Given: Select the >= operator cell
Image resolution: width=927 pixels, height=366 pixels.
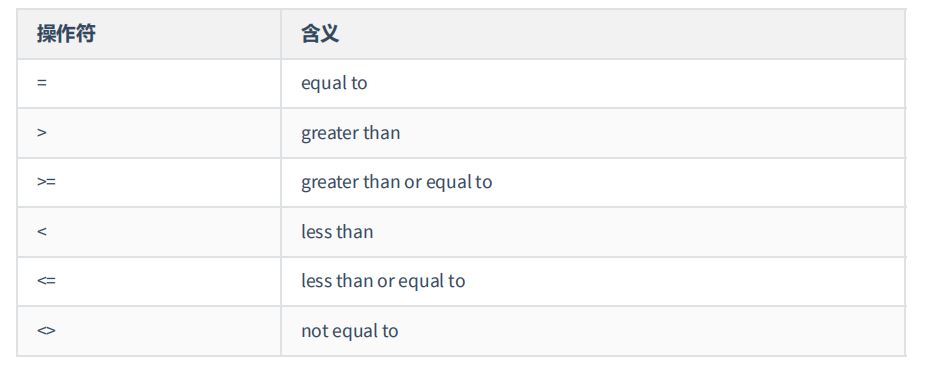Looking at the screenshot, I should coord(149,182).
